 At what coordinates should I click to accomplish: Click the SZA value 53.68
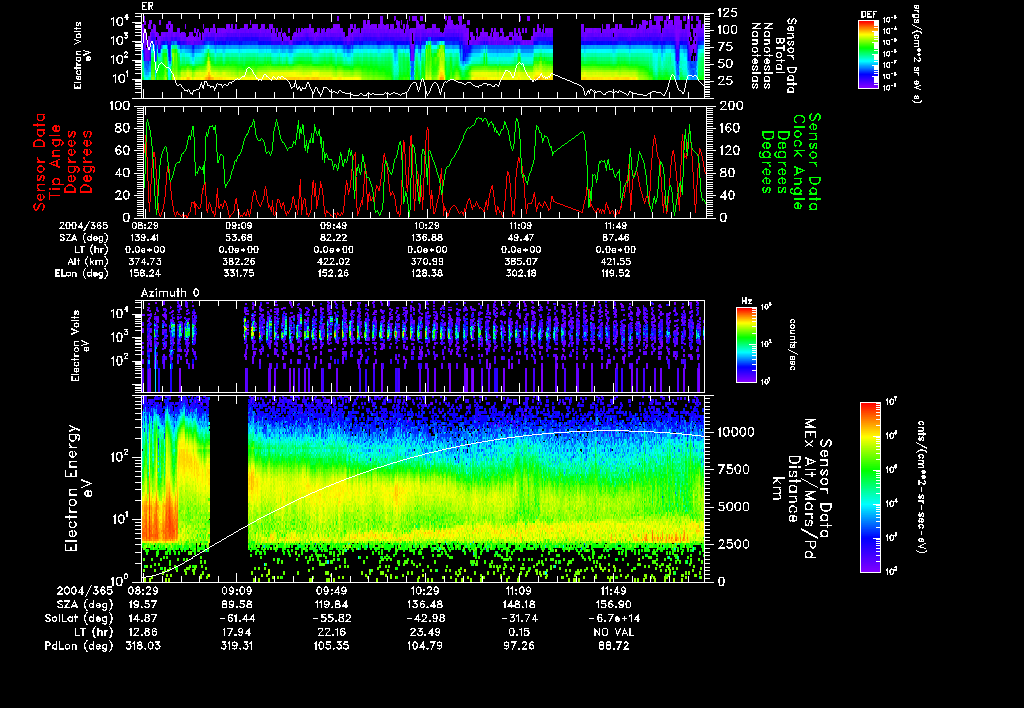(x=239, y=238)
